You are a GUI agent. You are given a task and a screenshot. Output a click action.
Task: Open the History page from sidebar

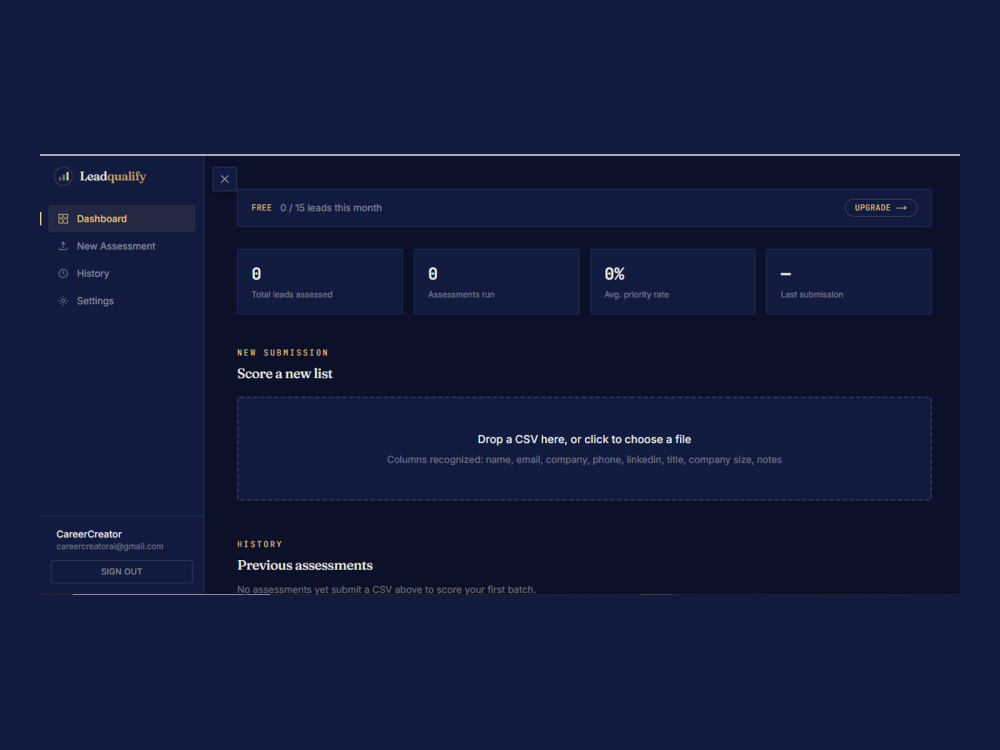[x=122, y=274]
